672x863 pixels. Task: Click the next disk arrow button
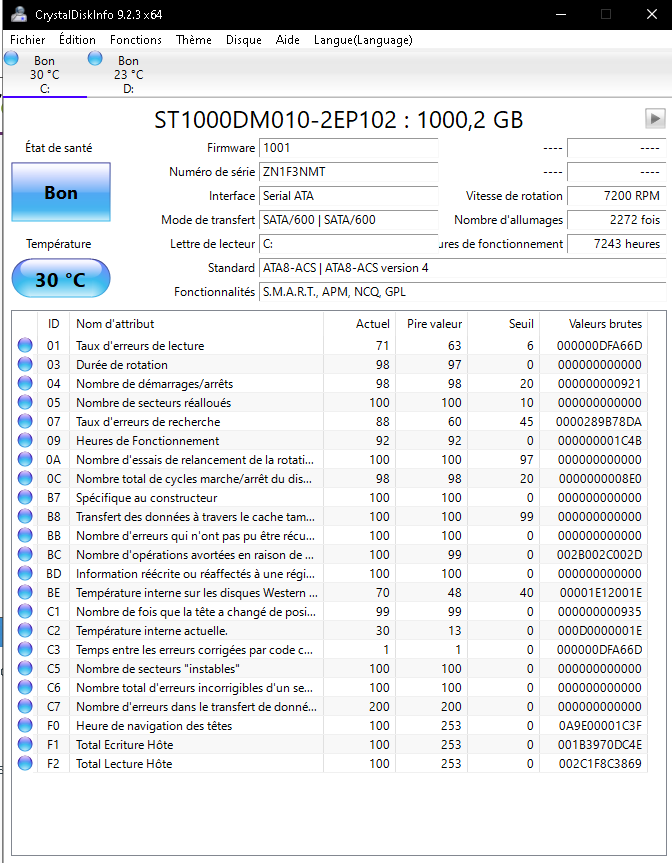[655, 118]
